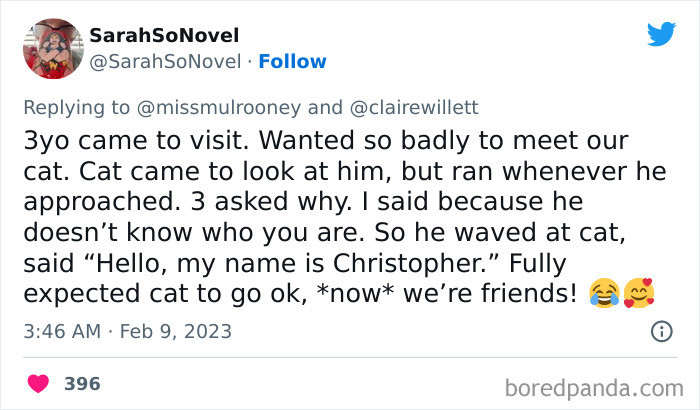The width and height of the screenshot is (700, 410).
Task: View the 396 likes count
Action: coord(82,383)
